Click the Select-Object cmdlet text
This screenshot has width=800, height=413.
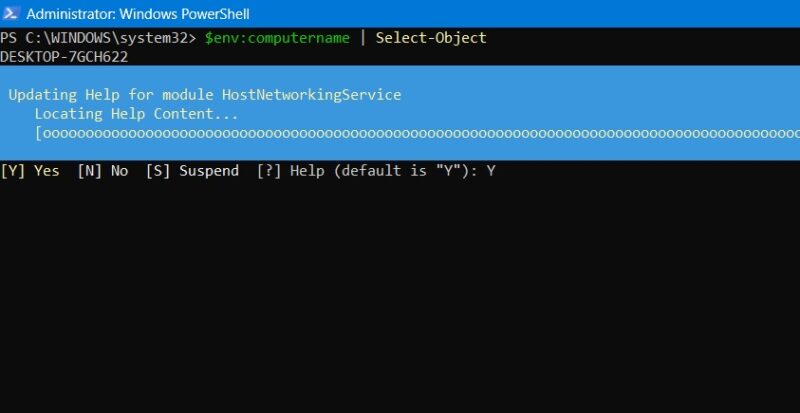coord(431,38)
